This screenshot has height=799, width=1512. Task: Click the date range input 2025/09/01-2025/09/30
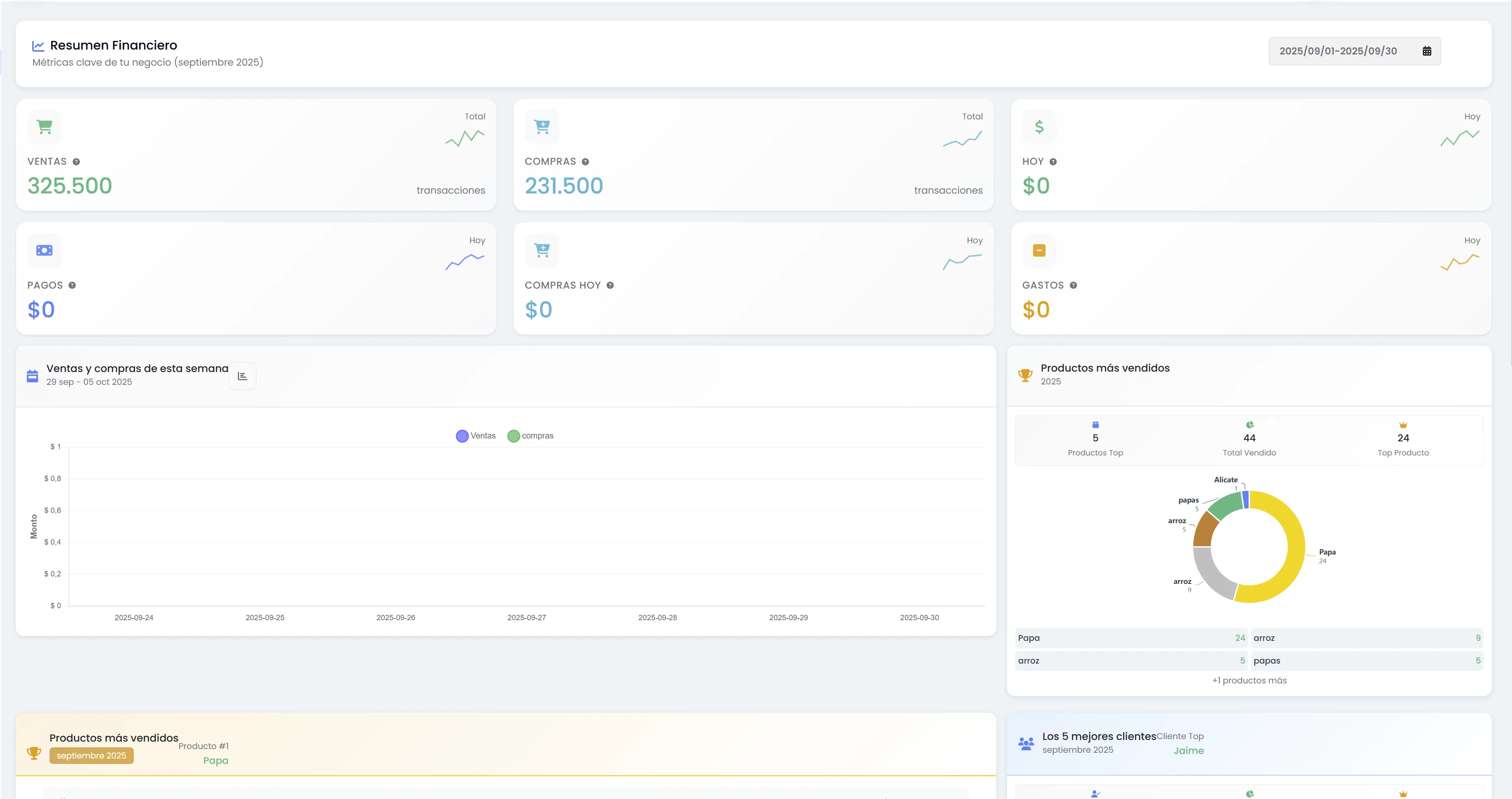click(1338, 51)
